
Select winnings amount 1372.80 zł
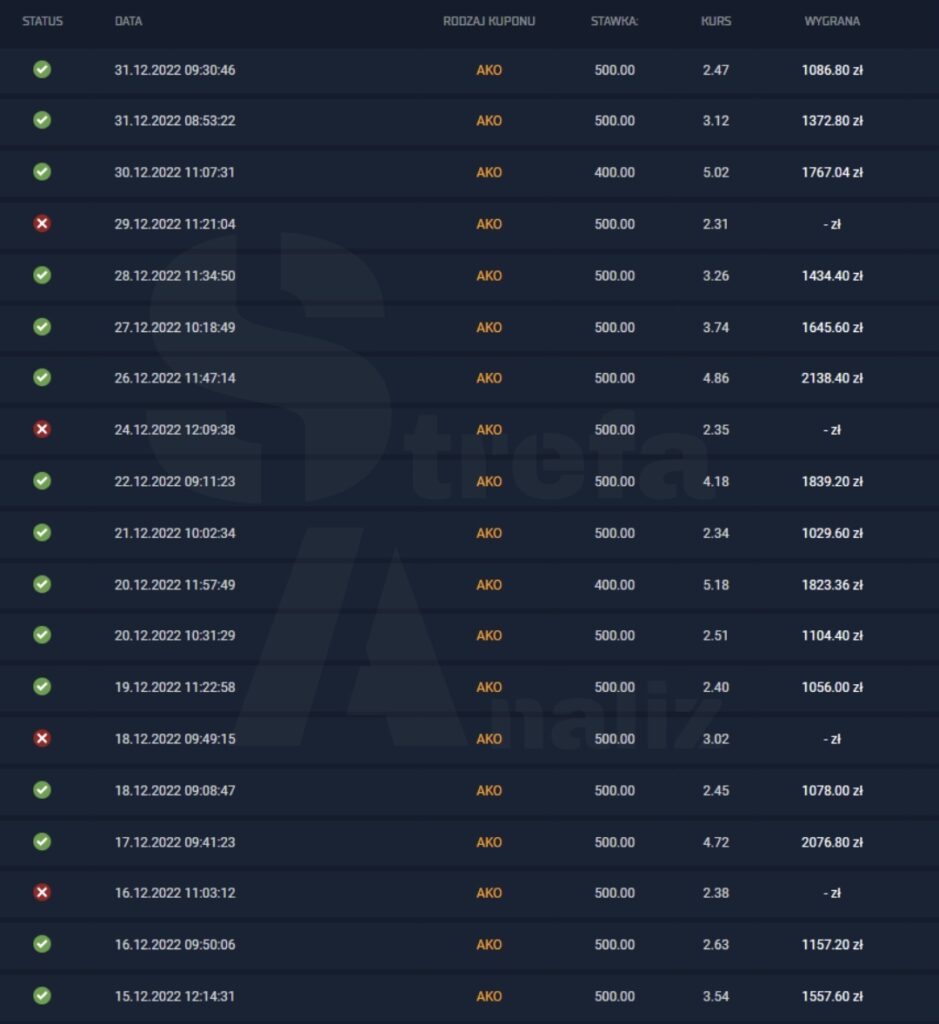coord(832,121)
